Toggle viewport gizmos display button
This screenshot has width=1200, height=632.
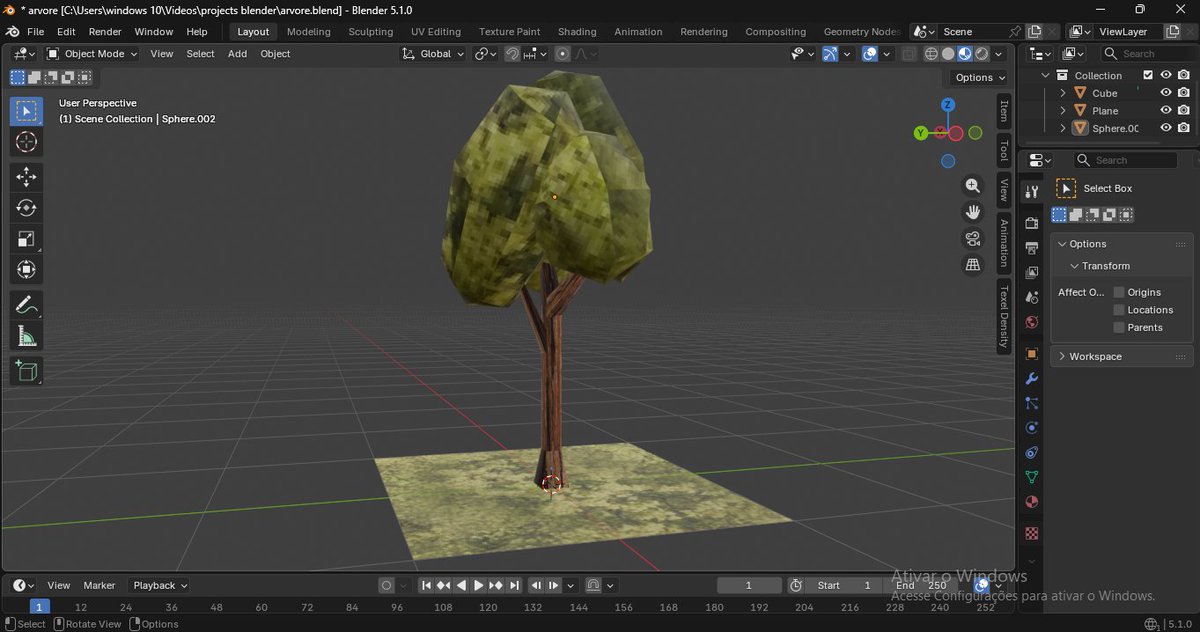pyautogui.click(x=830, y=54)
